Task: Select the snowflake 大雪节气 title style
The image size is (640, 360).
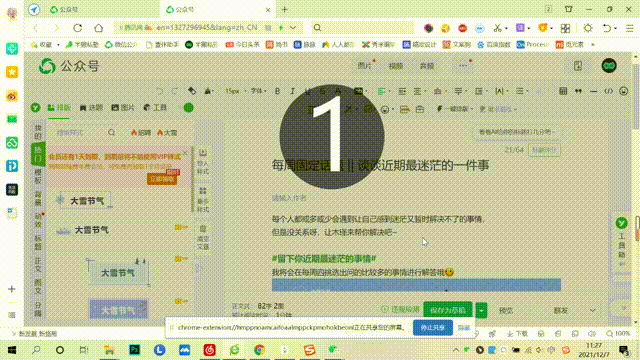Action: (84, 200)
